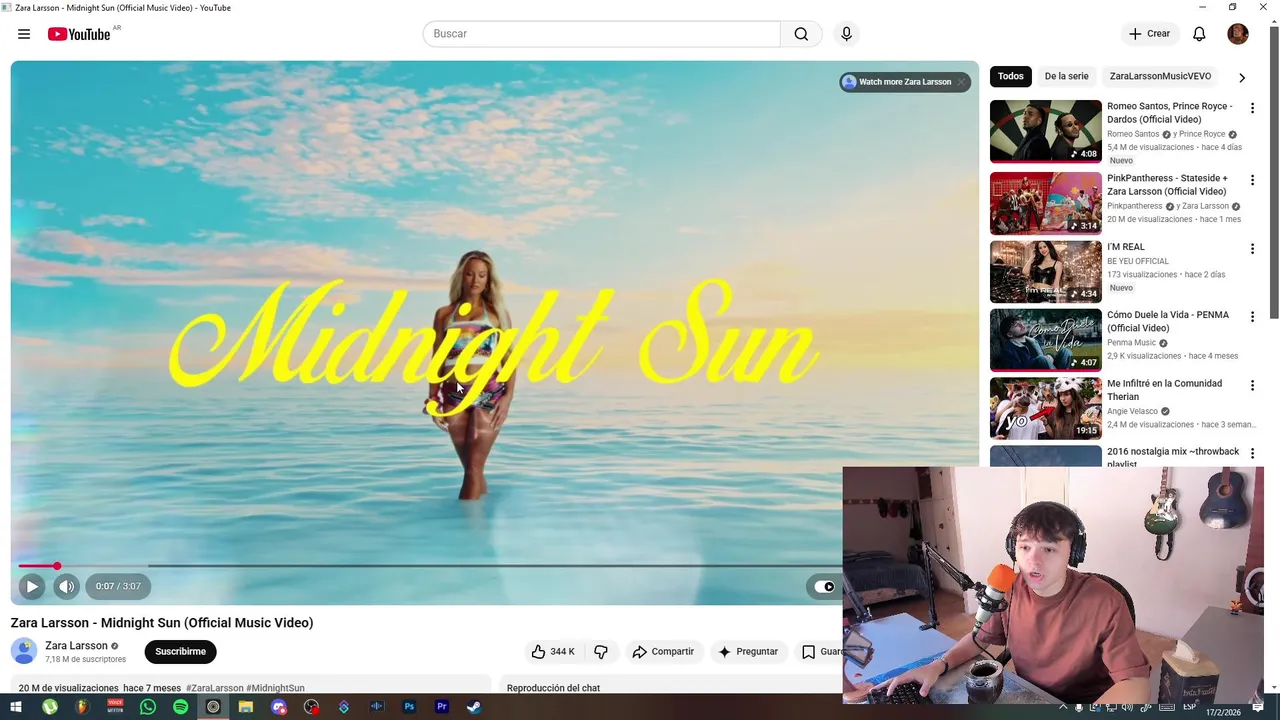Select the Todos filter chip
The width and height of the screenshot is (1280, 720).
coord(1011,76)
